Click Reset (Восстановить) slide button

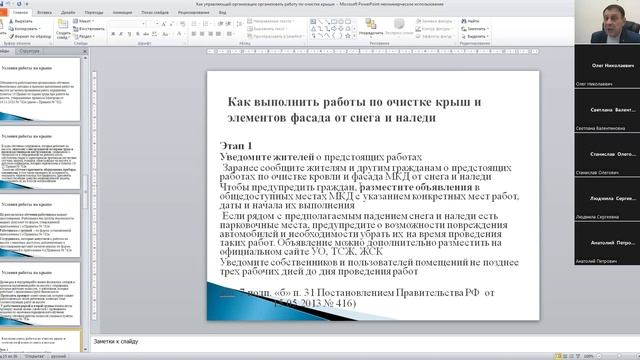(x=89, y=29)
